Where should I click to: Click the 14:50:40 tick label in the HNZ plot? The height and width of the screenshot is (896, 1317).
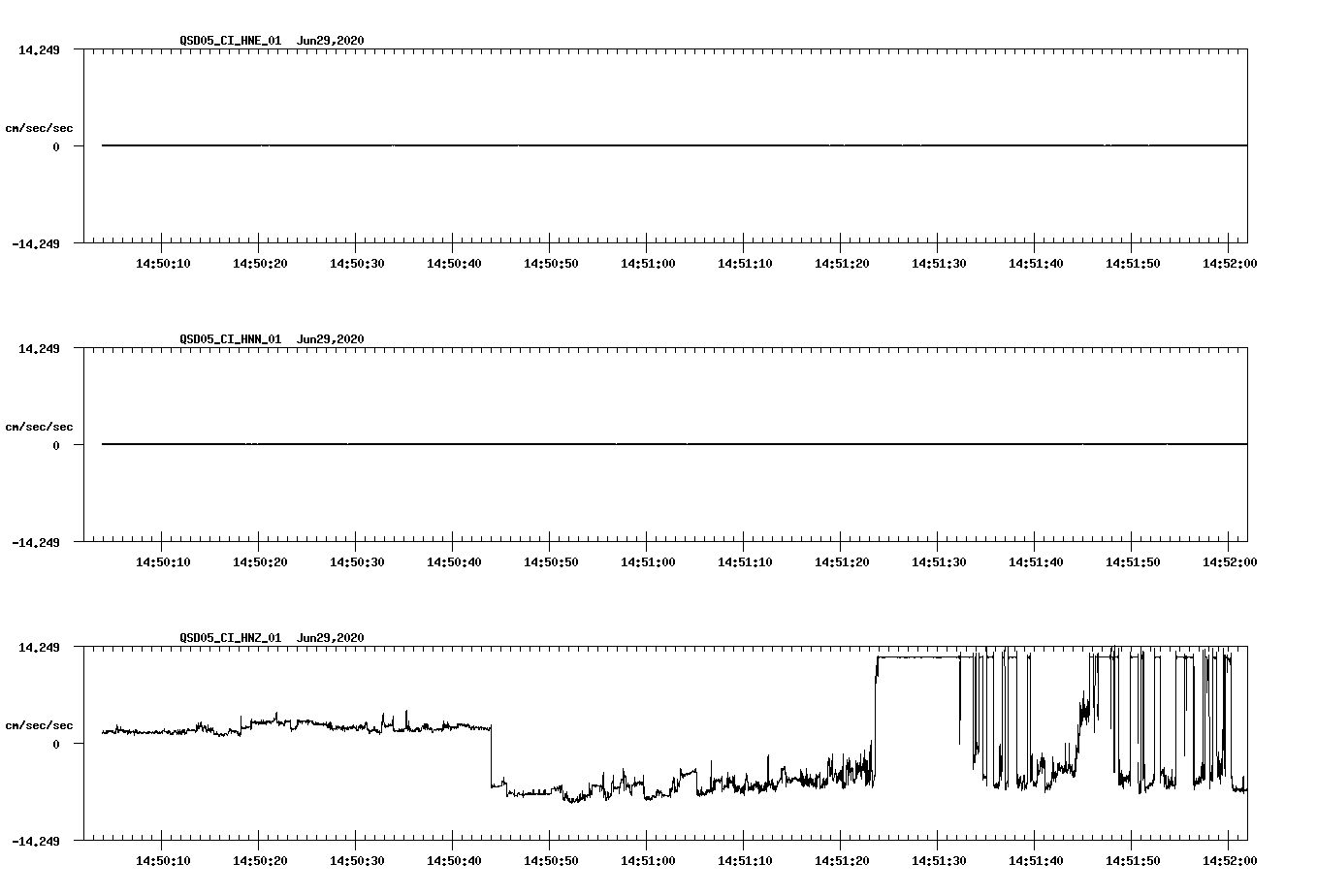coord(454,861)
